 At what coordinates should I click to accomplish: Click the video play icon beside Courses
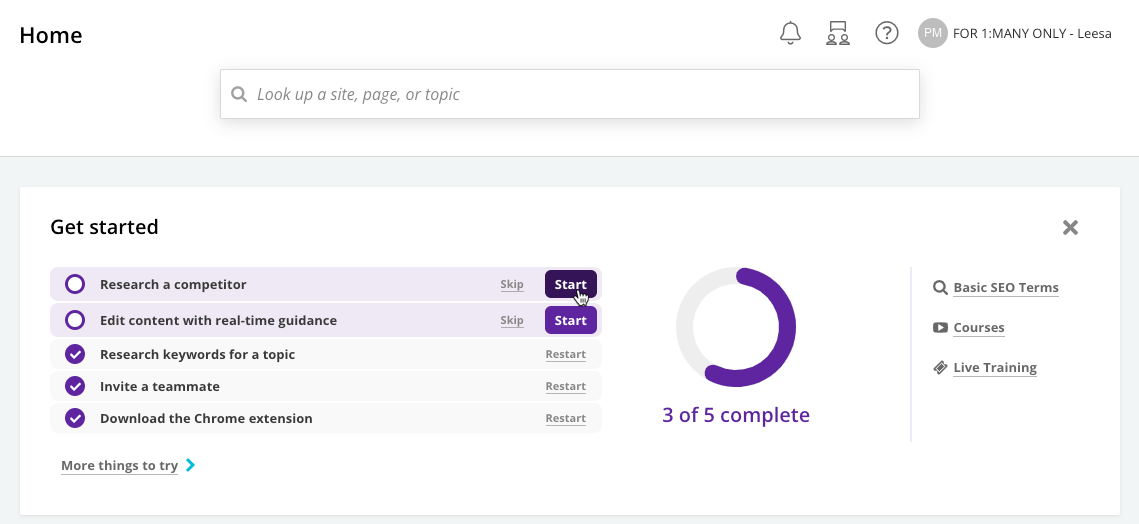coord(940,328)
